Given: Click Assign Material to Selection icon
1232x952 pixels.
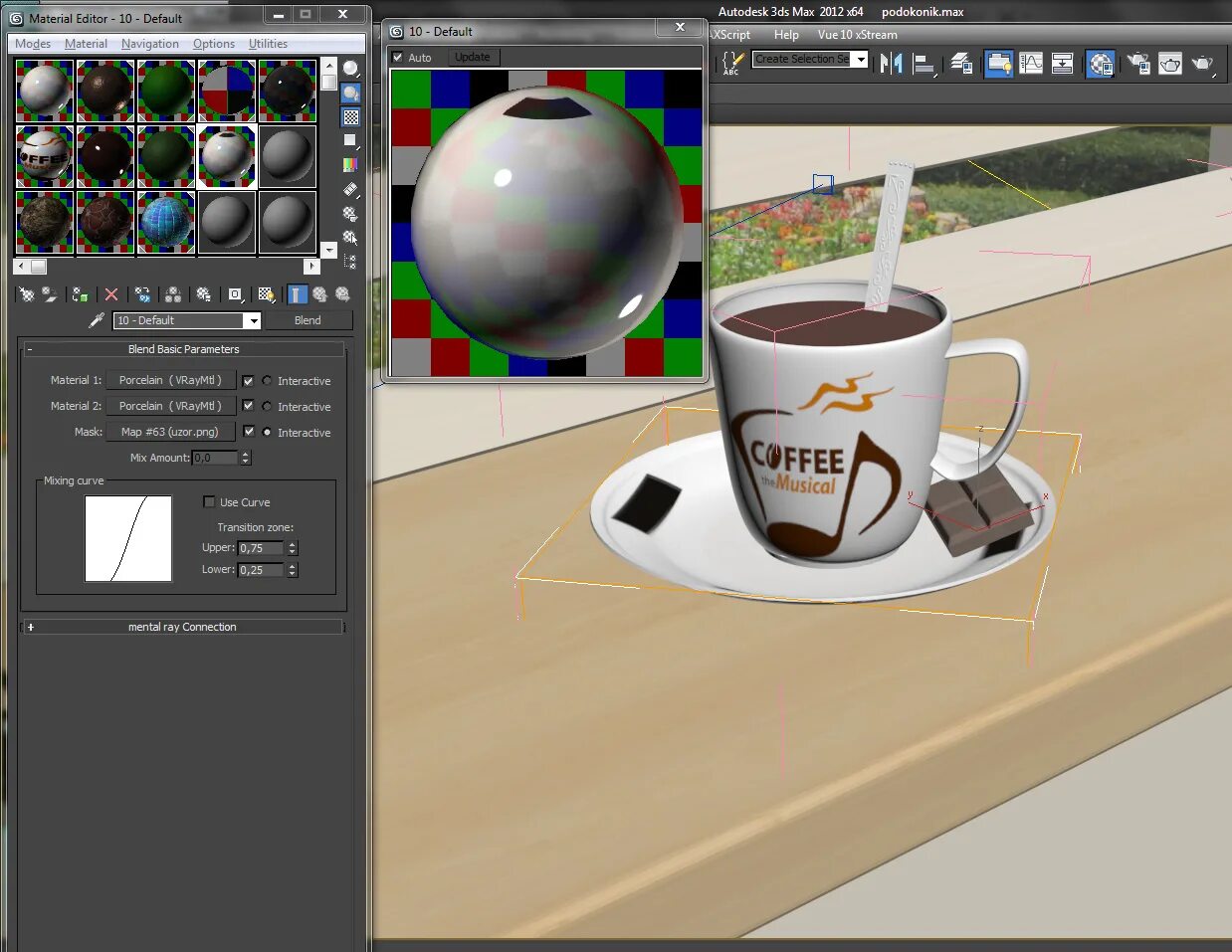Looking at the screenshot, I should 81,294.
